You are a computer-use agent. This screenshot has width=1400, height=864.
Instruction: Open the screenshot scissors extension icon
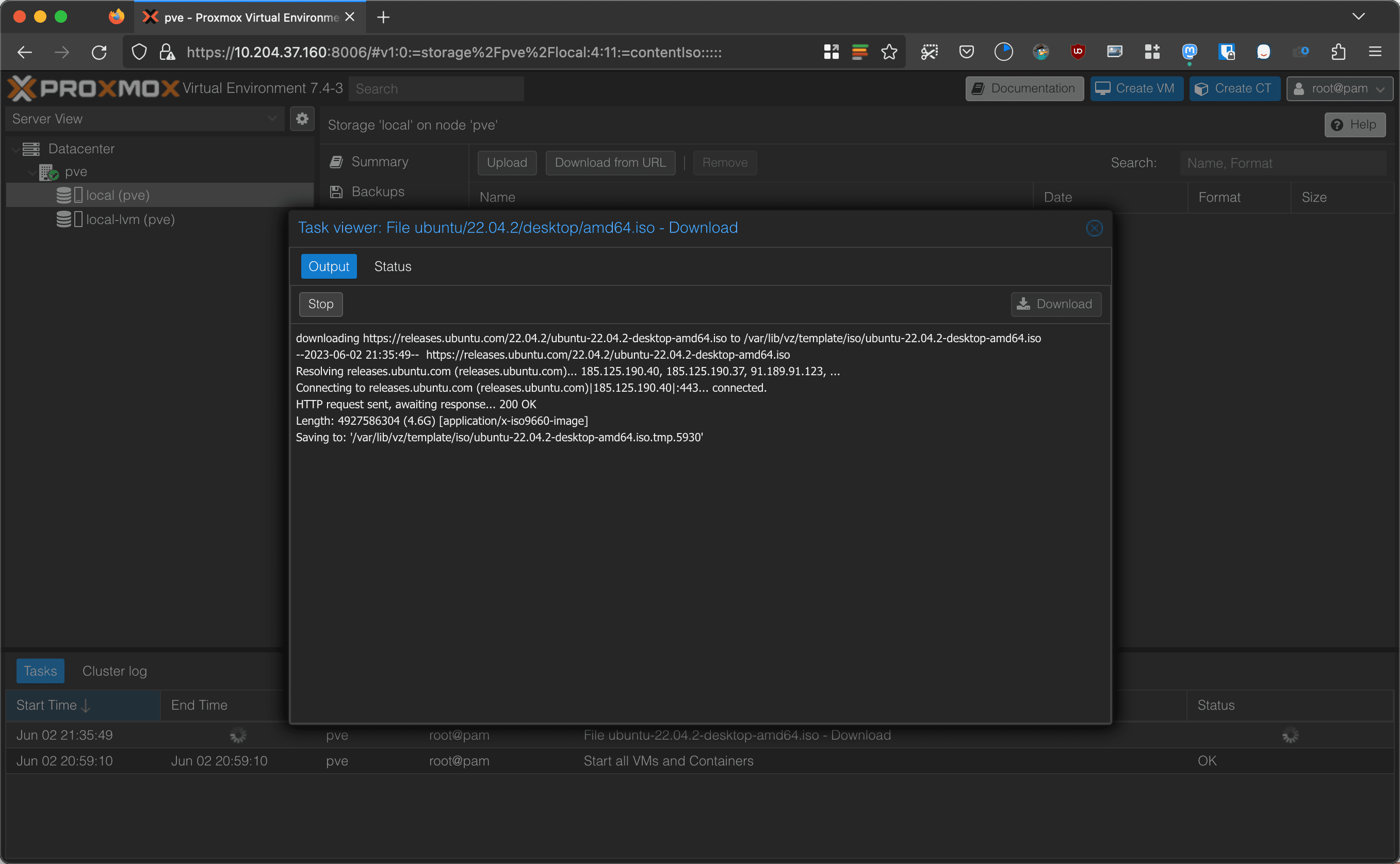pos(930,52)
